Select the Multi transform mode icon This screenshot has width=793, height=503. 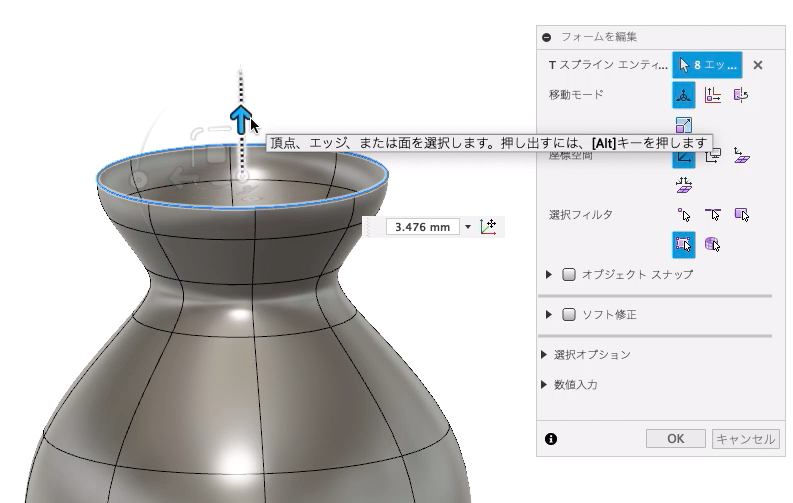[x=683, y=95]
